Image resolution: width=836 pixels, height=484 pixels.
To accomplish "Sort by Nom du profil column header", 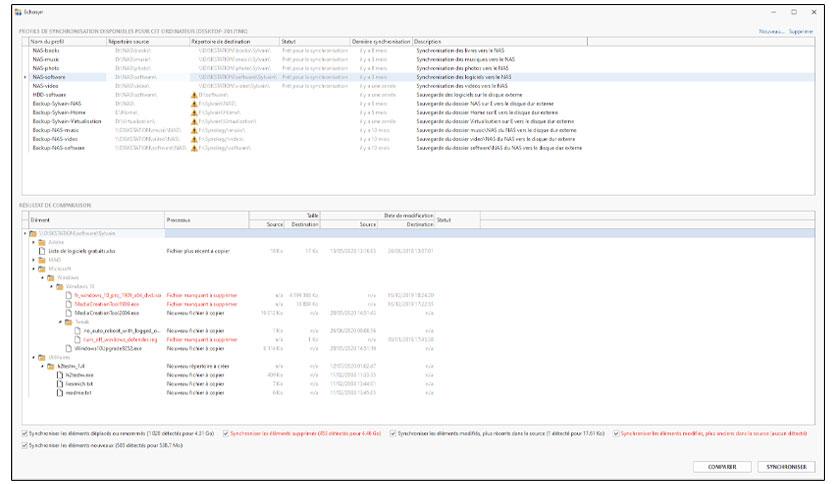I will pyautogui.click(x=68, y=42).
